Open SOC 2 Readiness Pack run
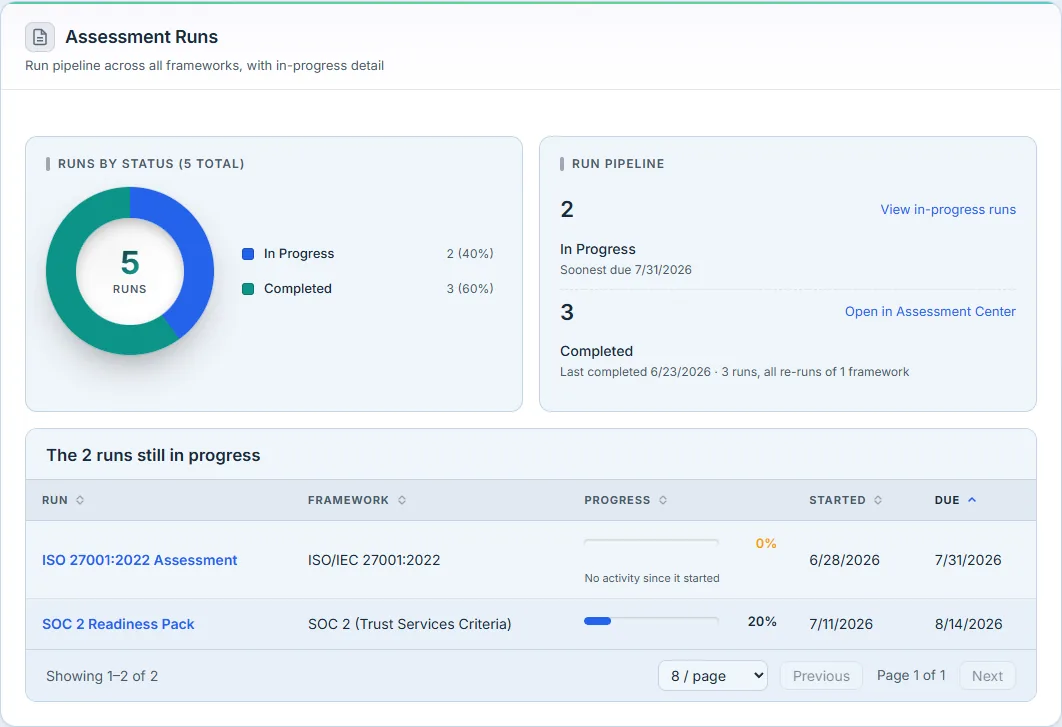The width and height of the screenshot is (1062, 727). (118, 624)
